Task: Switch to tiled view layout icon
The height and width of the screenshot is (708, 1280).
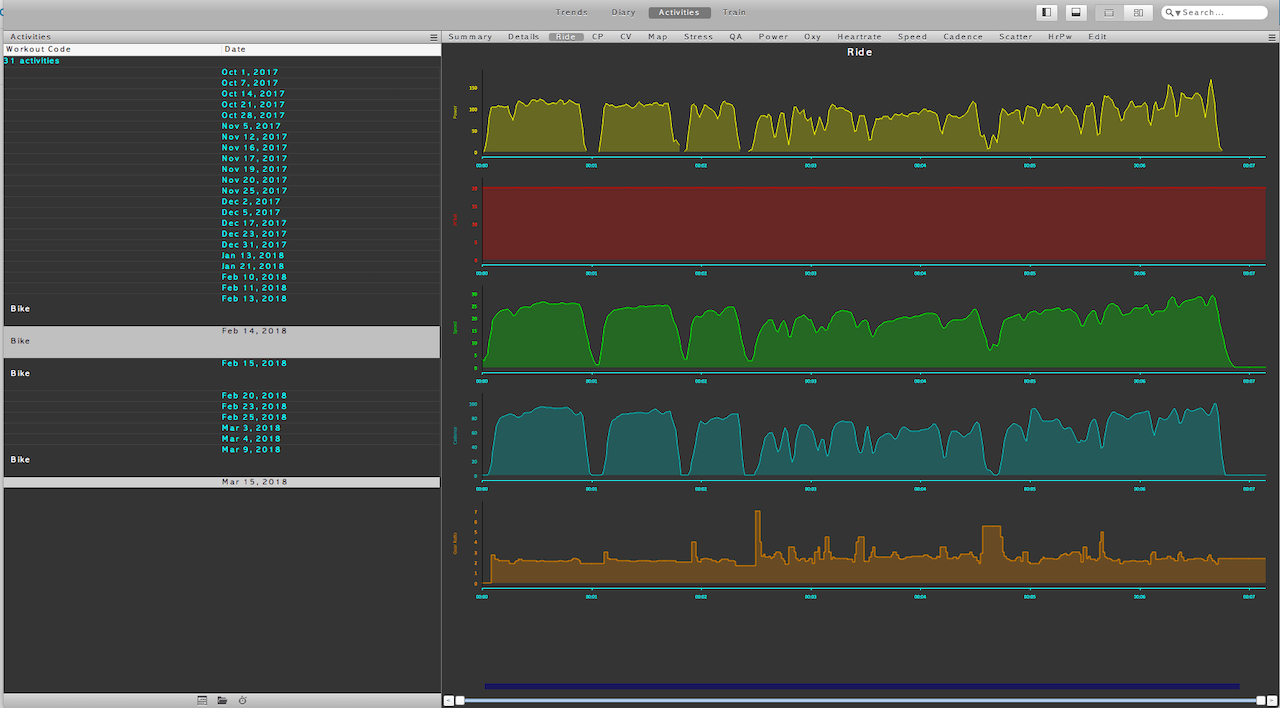Action: tap(1138, 13)
